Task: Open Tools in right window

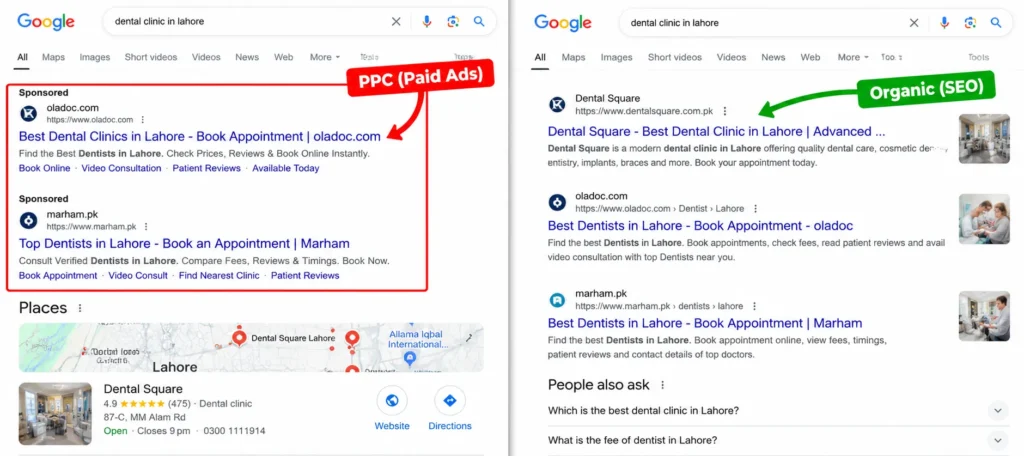Action: [978, 57]
